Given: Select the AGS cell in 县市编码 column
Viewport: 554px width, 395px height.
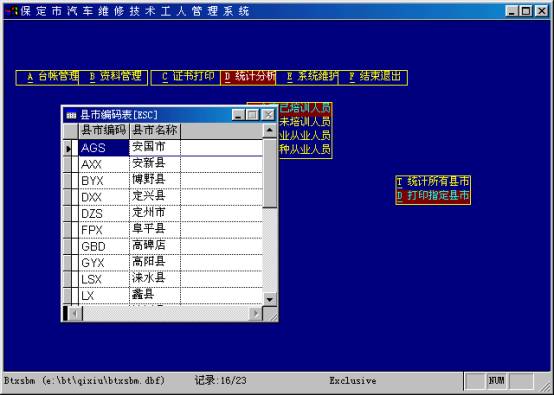Looking at the screenshot, I should [104, 148].
